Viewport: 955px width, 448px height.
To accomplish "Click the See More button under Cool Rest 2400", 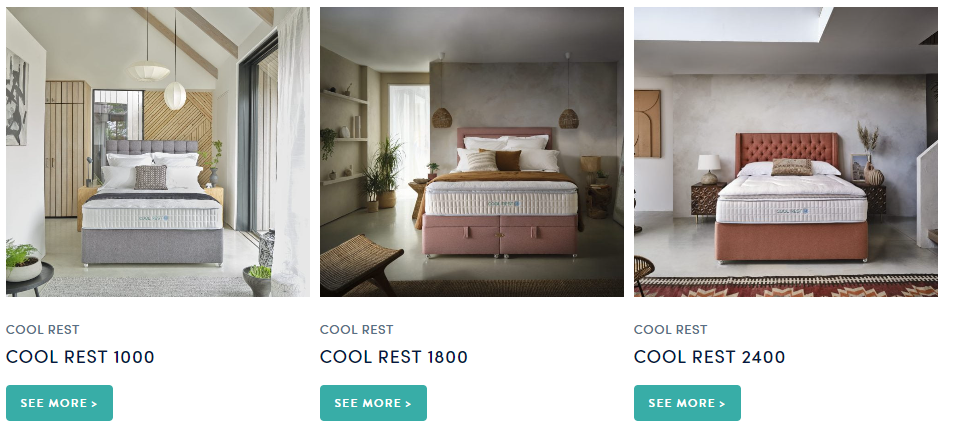I will (687, 403).
